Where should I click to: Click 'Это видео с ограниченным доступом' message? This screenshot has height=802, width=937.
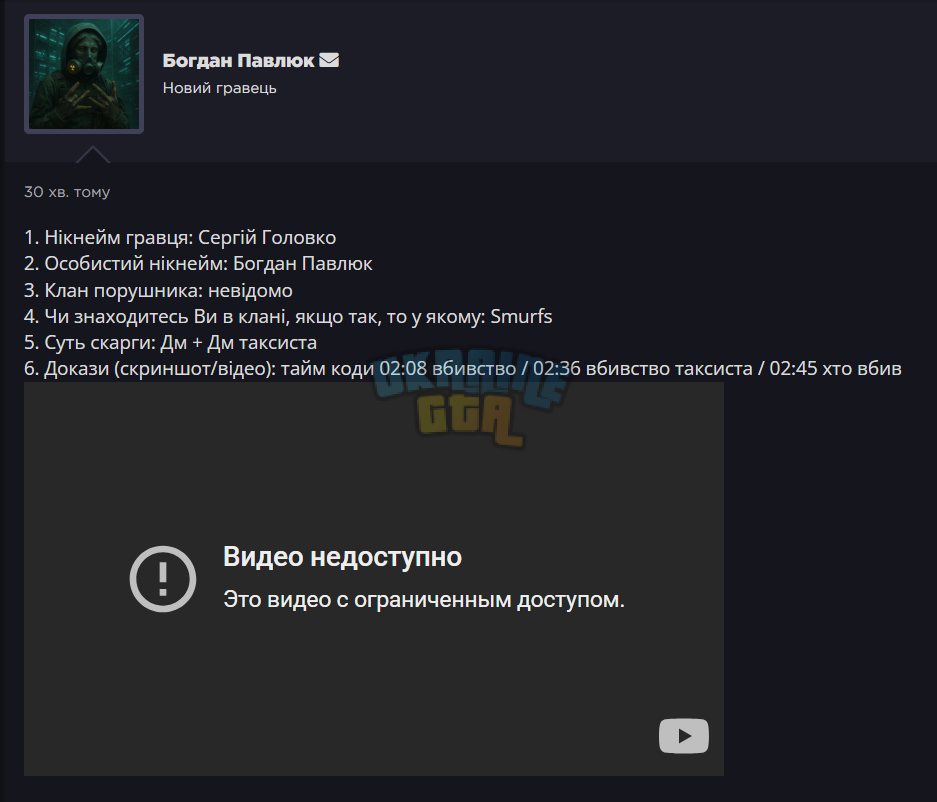point(424,599)
